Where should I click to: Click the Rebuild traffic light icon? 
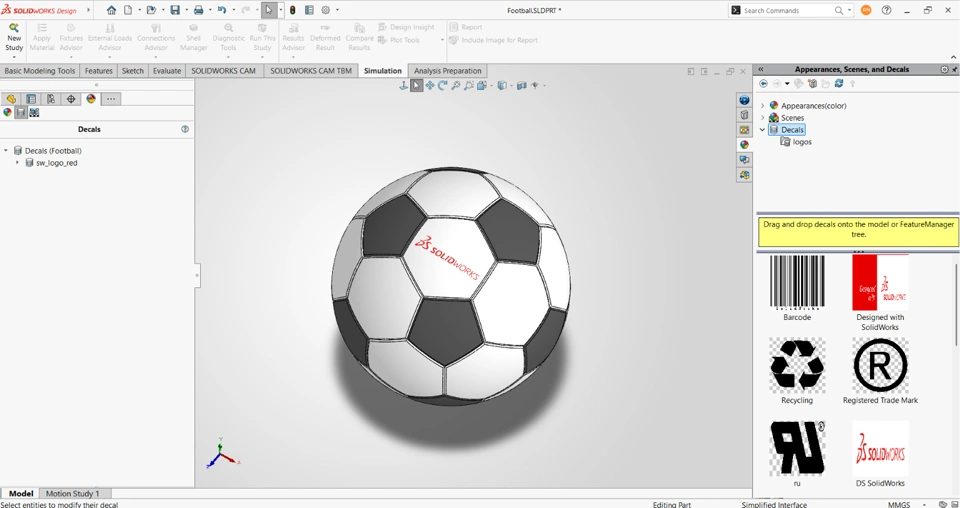tap(293, 10)
